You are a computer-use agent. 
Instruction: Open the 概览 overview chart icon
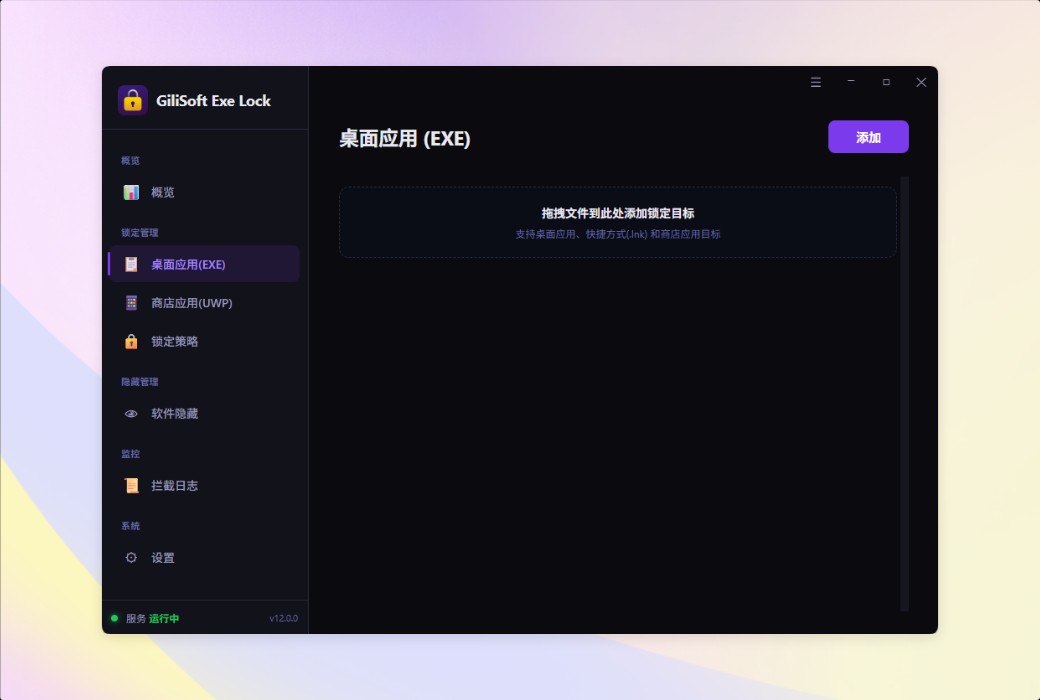coord(131,192)
